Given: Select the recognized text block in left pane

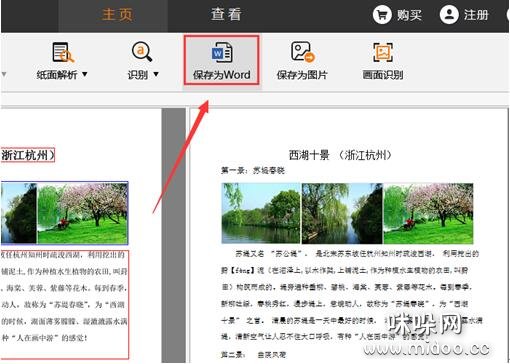Looking at the screenshot, I should (x=64, y=304).
